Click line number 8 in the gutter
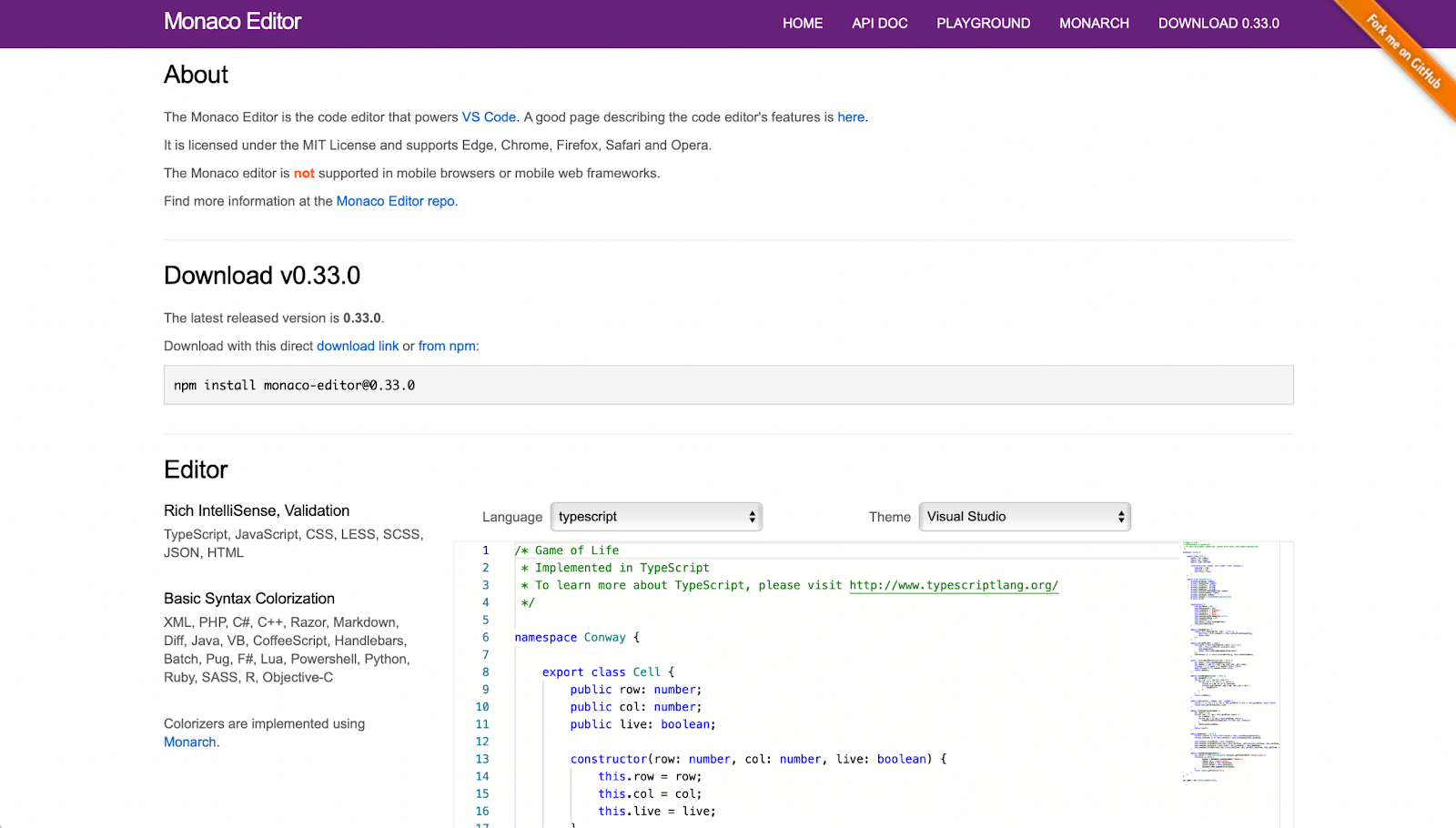 coord(485,672)
